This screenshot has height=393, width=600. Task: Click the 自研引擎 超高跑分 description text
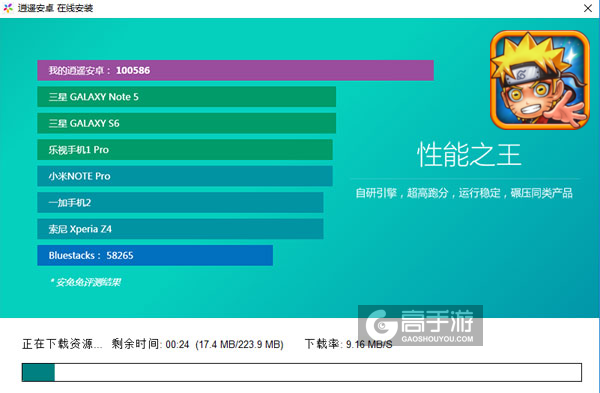464,193
